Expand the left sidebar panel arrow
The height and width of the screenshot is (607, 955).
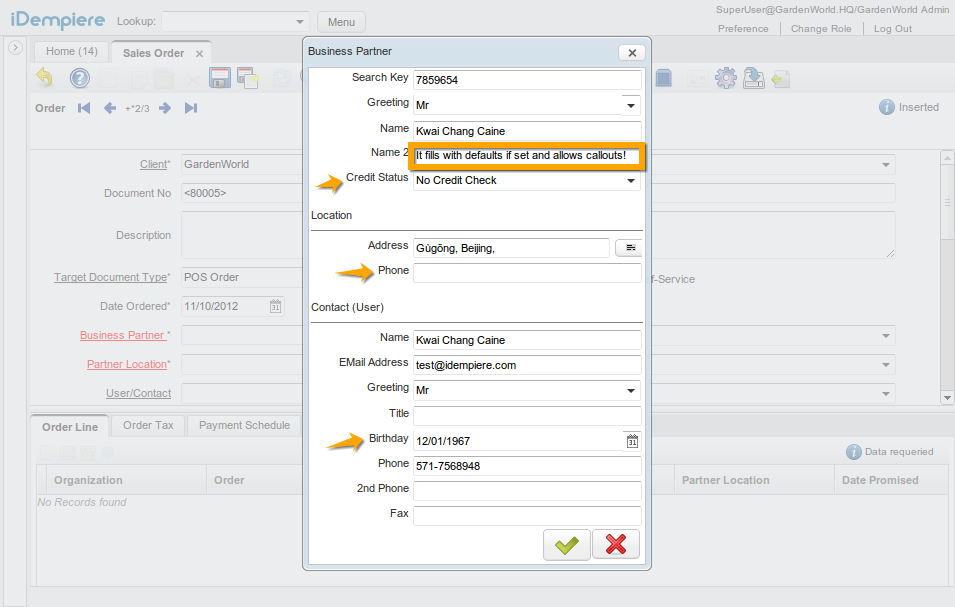tap(15, 47)
